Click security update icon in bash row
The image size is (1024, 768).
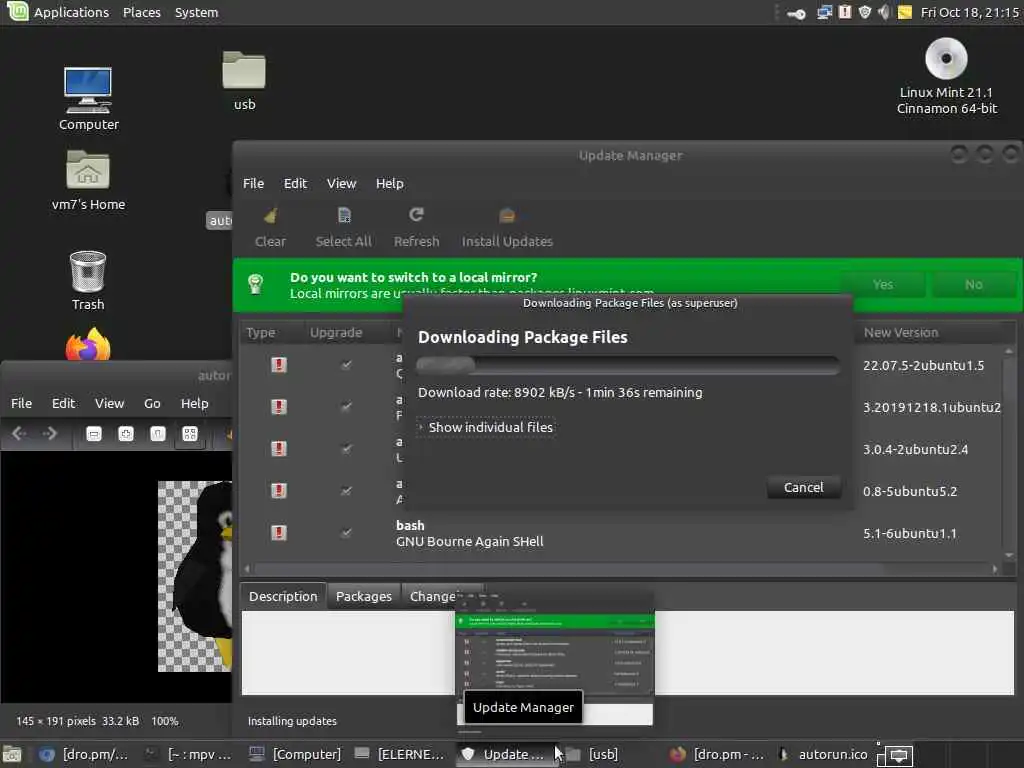(x=279, y=532)
